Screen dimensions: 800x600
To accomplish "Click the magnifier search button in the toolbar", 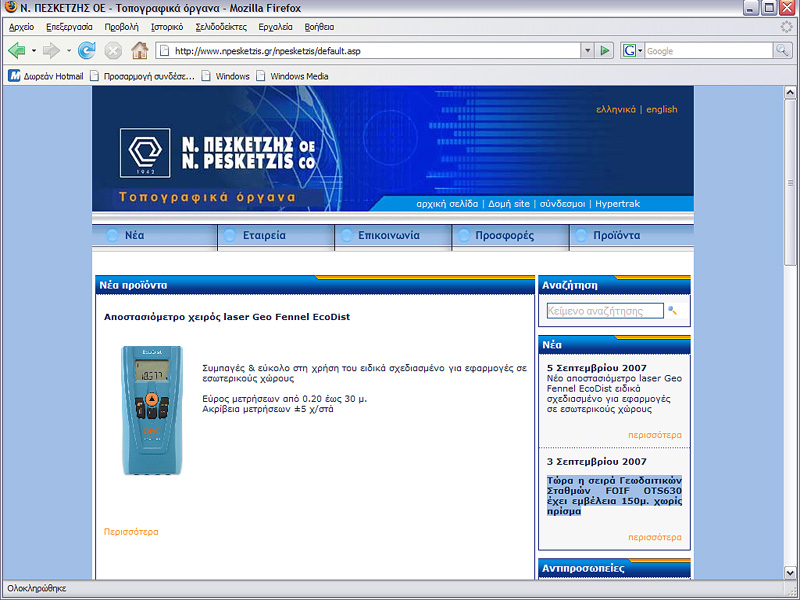I will point(782,51).
